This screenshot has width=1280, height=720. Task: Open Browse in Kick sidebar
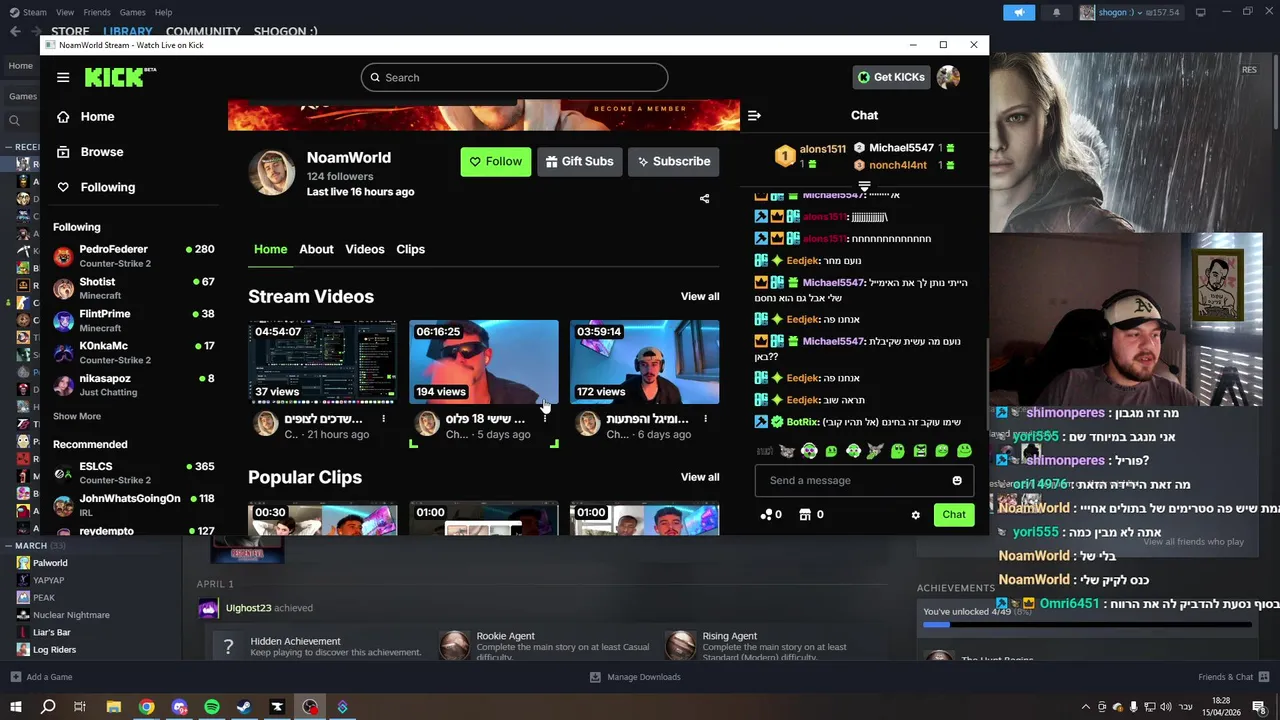[x=101, y=152]
